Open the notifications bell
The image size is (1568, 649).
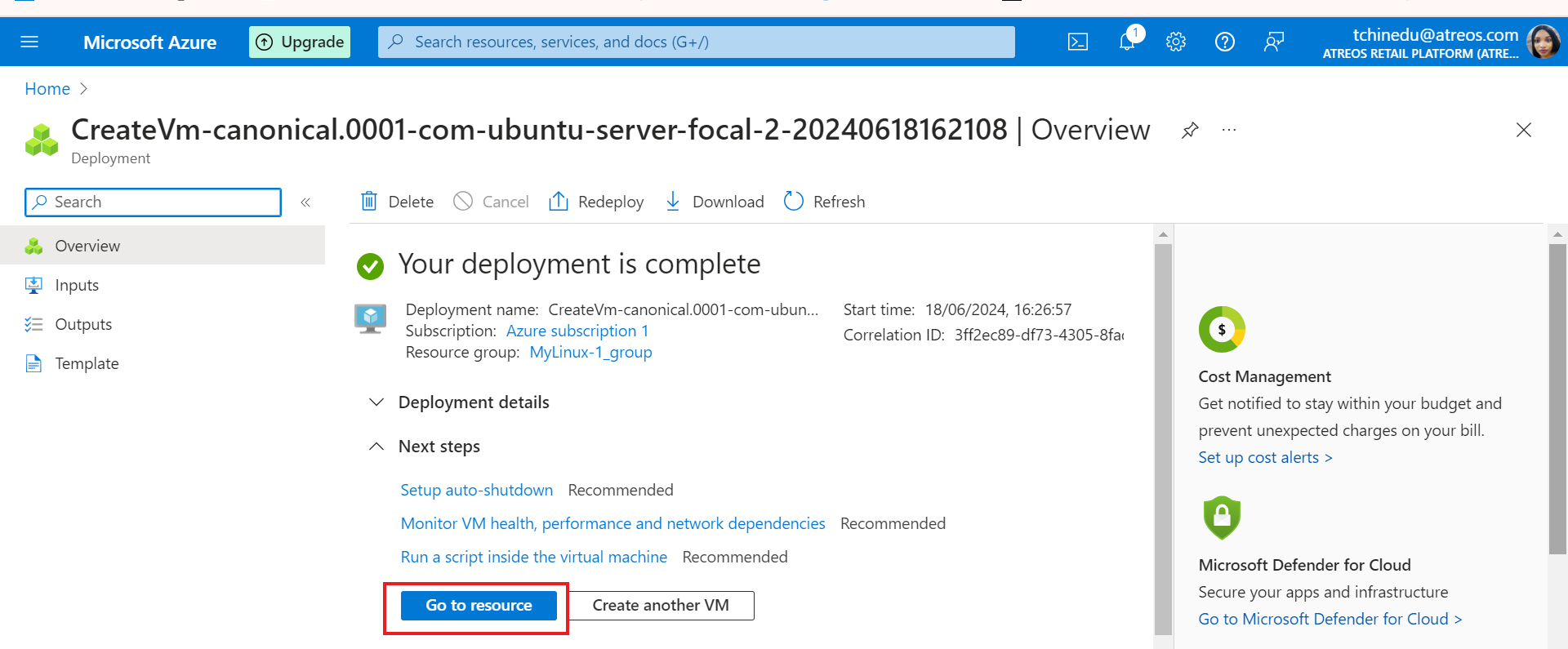[x=1127, y=42]
